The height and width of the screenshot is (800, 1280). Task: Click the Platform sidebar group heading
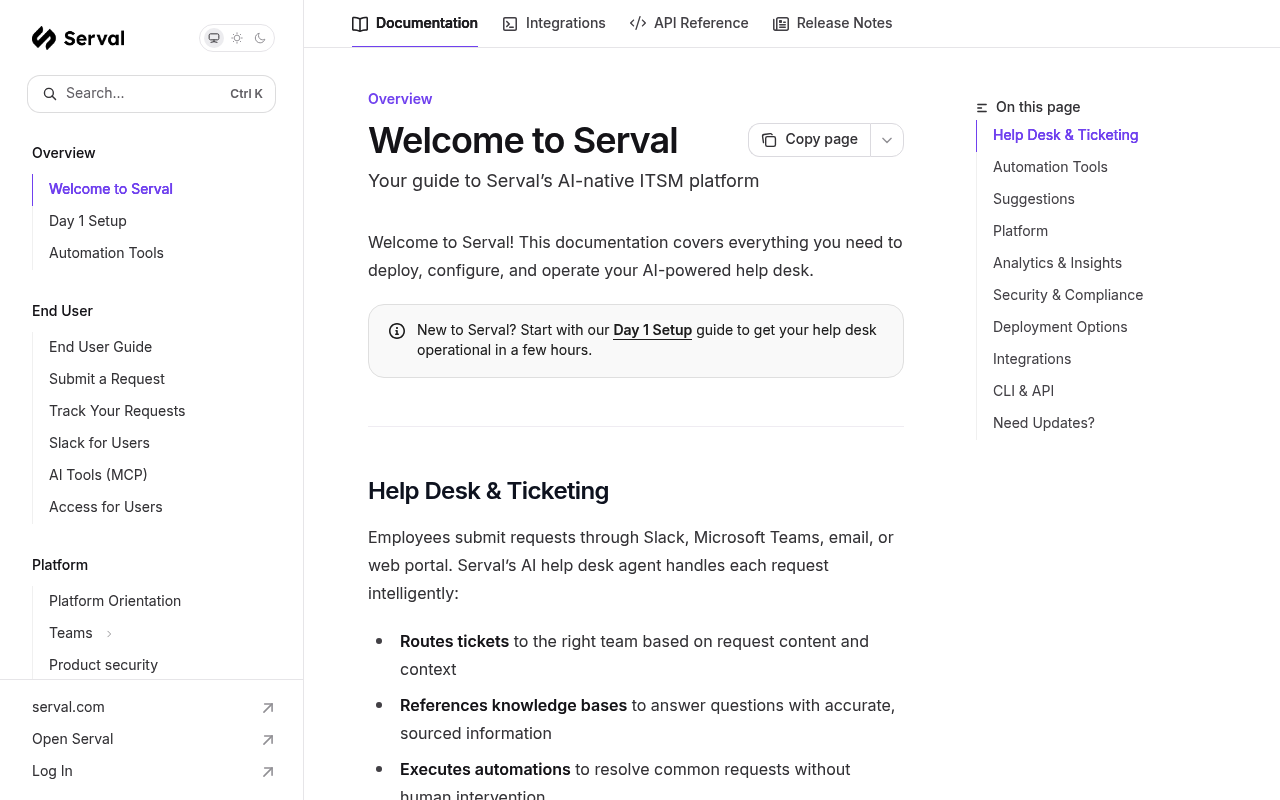[x=60, y=565]
